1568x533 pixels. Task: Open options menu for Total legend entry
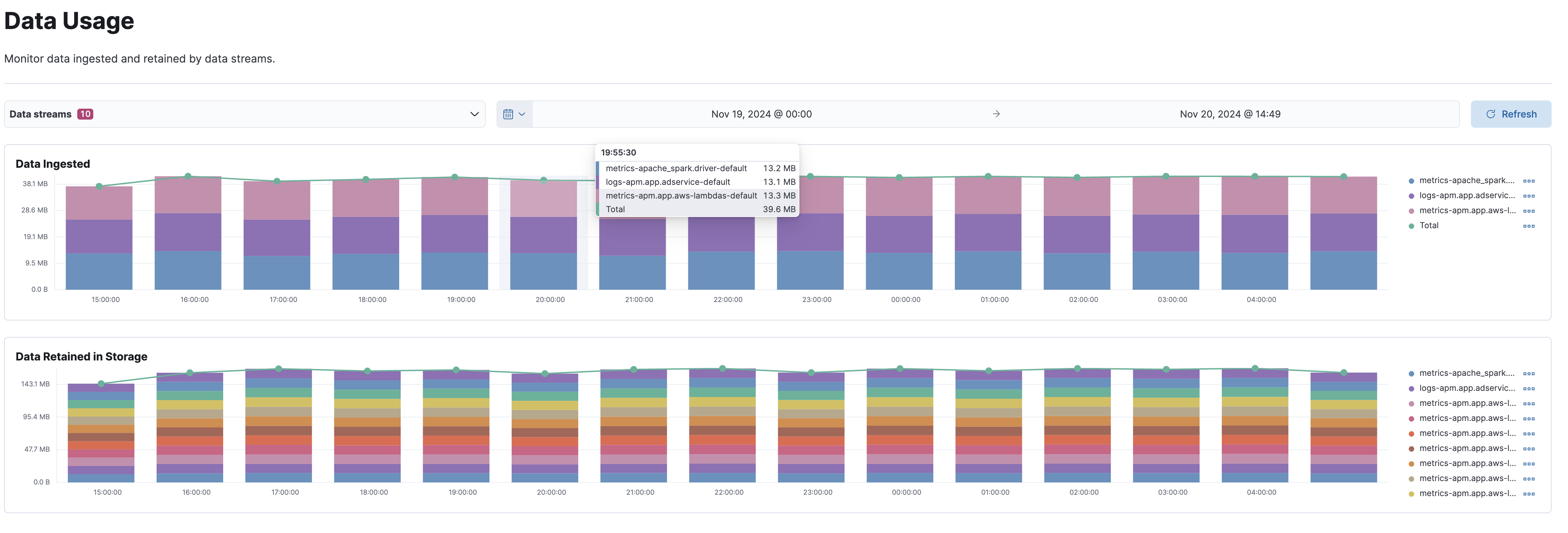1528,226
